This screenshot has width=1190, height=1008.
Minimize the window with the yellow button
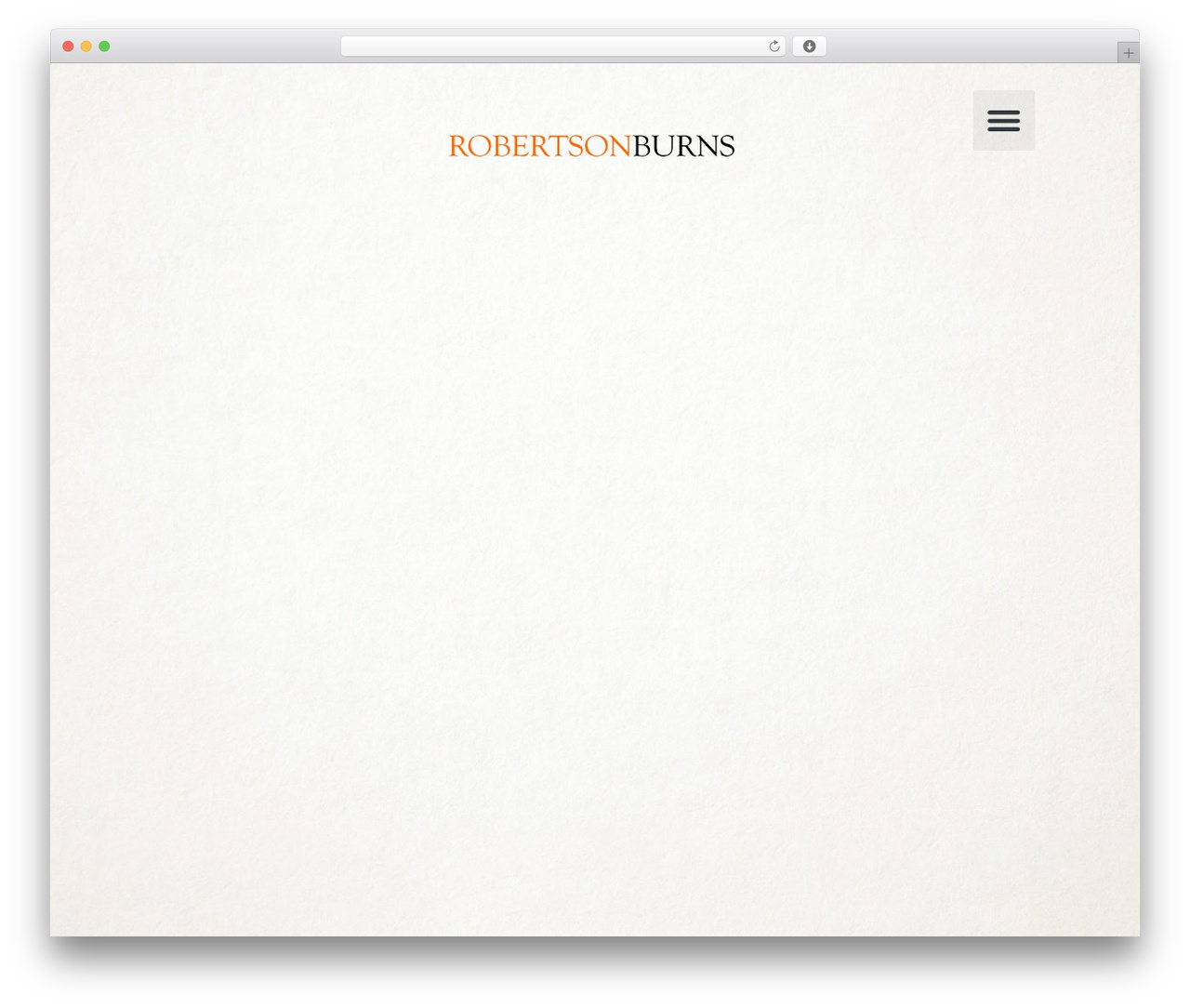coord(86,46)
